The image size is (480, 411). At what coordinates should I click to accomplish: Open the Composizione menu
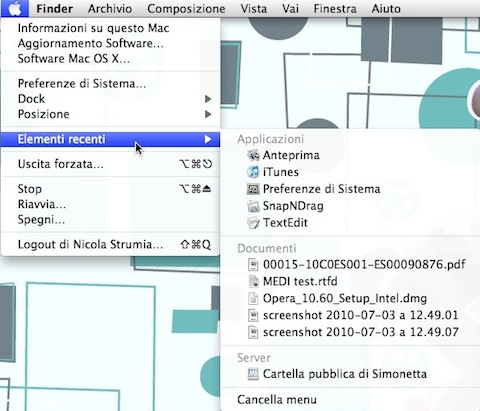pyautogui.click(x=186, y=9)
